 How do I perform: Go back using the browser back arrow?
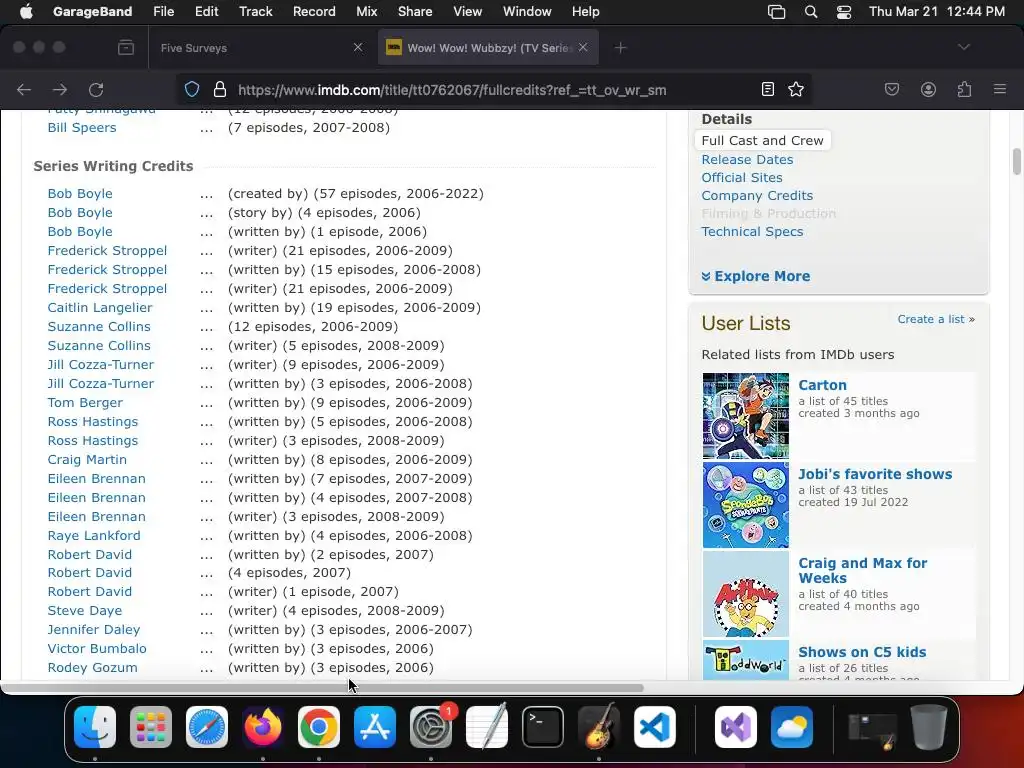(24, 89)
